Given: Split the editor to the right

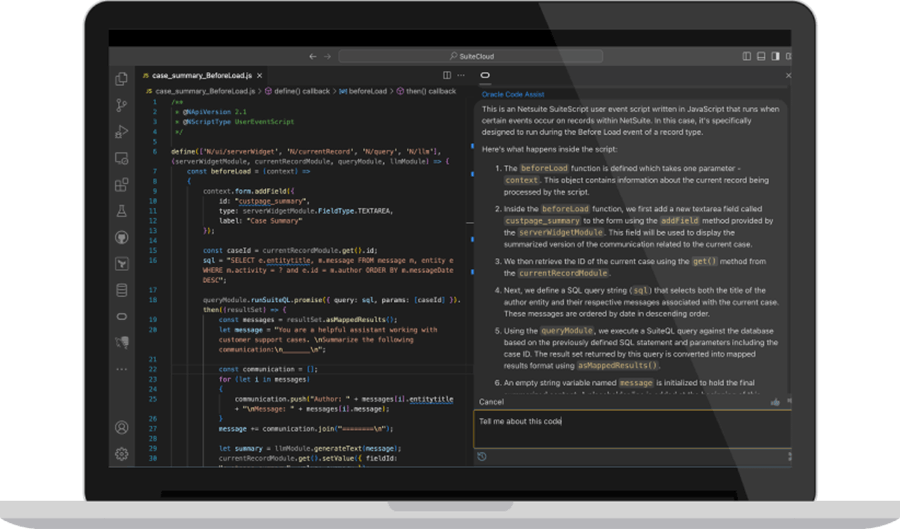Looking at the screenshot, I should (x=447, y=75).
